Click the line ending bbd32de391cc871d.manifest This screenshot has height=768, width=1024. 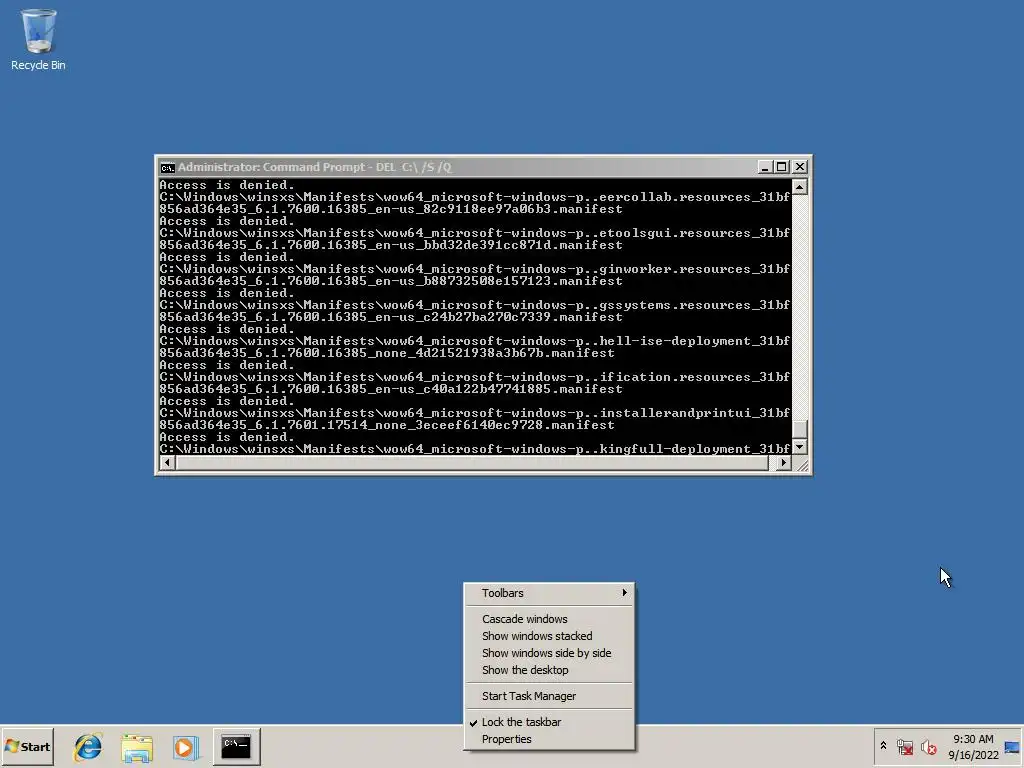tap(391, 245)
